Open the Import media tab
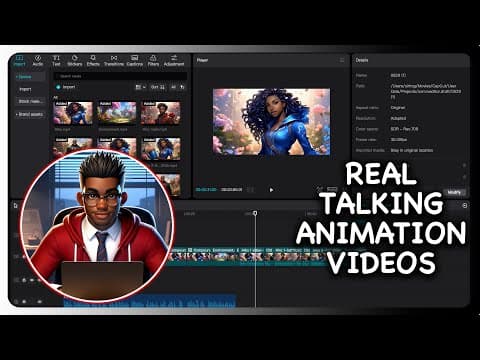The height and width of the screenshot is (360, 480). [x=20, y=61]
